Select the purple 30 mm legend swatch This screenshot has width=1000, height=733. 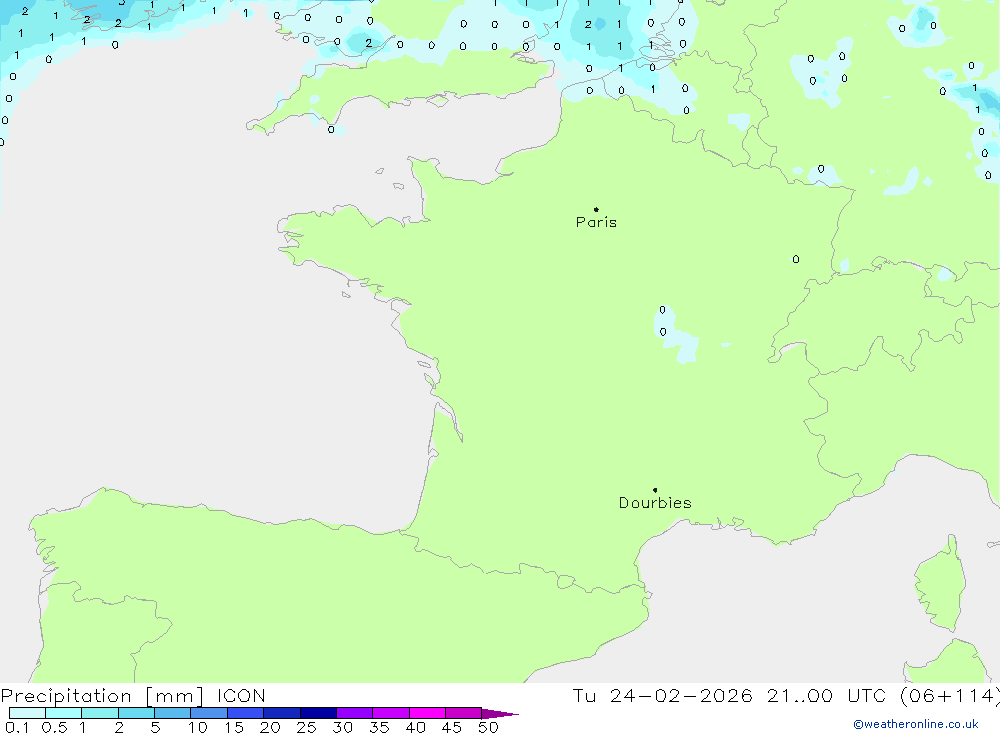tap(354, 714)
